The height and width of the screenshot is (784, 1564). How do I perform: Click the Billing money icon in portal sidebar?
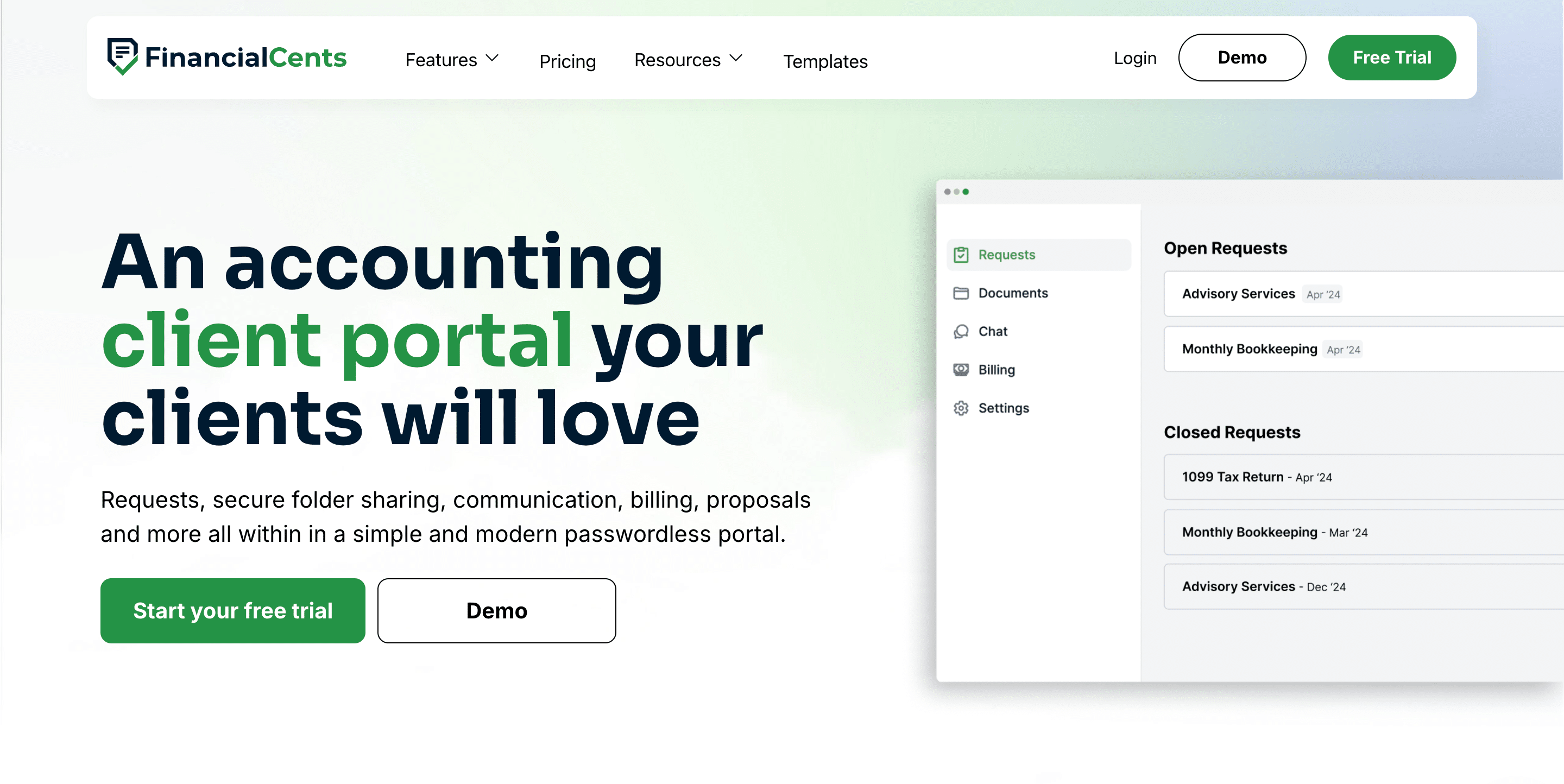(x=961, y=370)
